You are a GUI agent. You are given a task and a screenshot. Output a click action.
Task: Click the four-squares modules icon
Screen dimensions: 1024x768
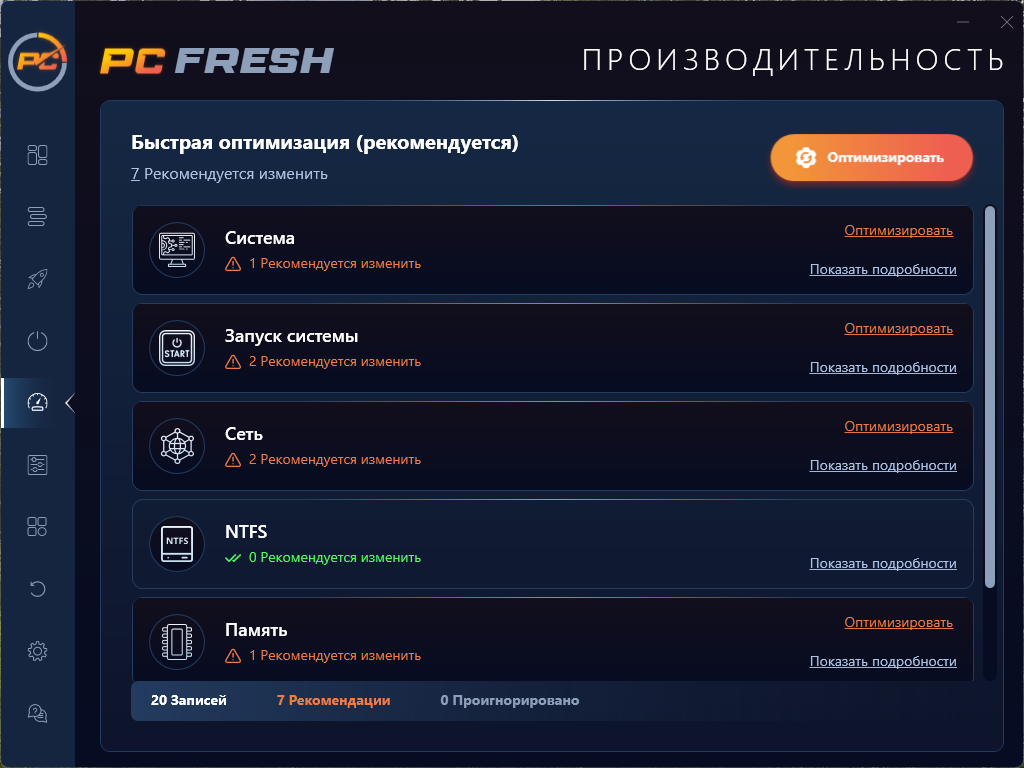coord(37,527)
